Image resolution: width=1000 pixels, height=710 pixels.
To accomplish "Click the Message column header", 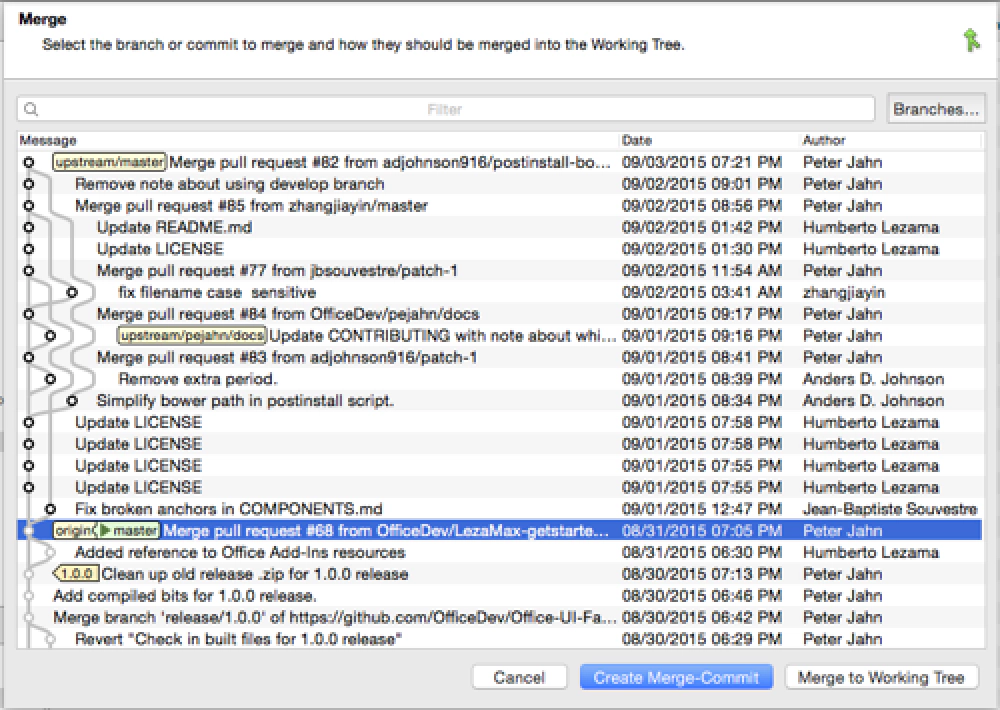I will coord(48,140).
